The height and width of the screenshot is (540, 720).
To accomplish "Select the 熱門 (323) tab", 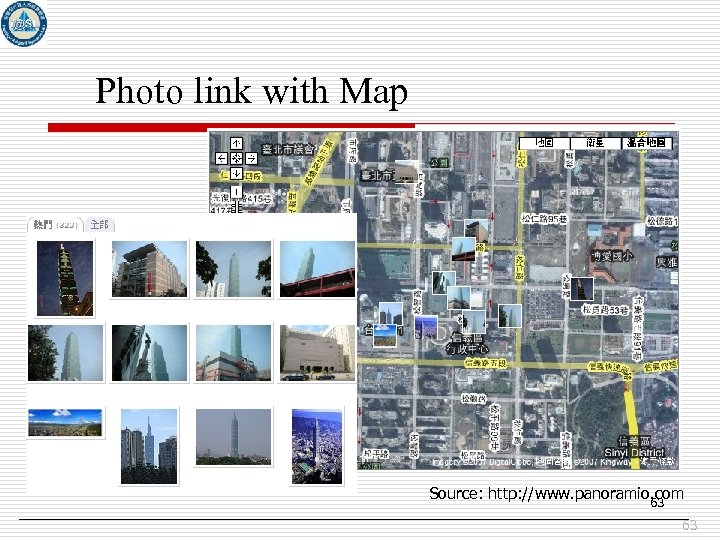I will (x=55, y=225).
